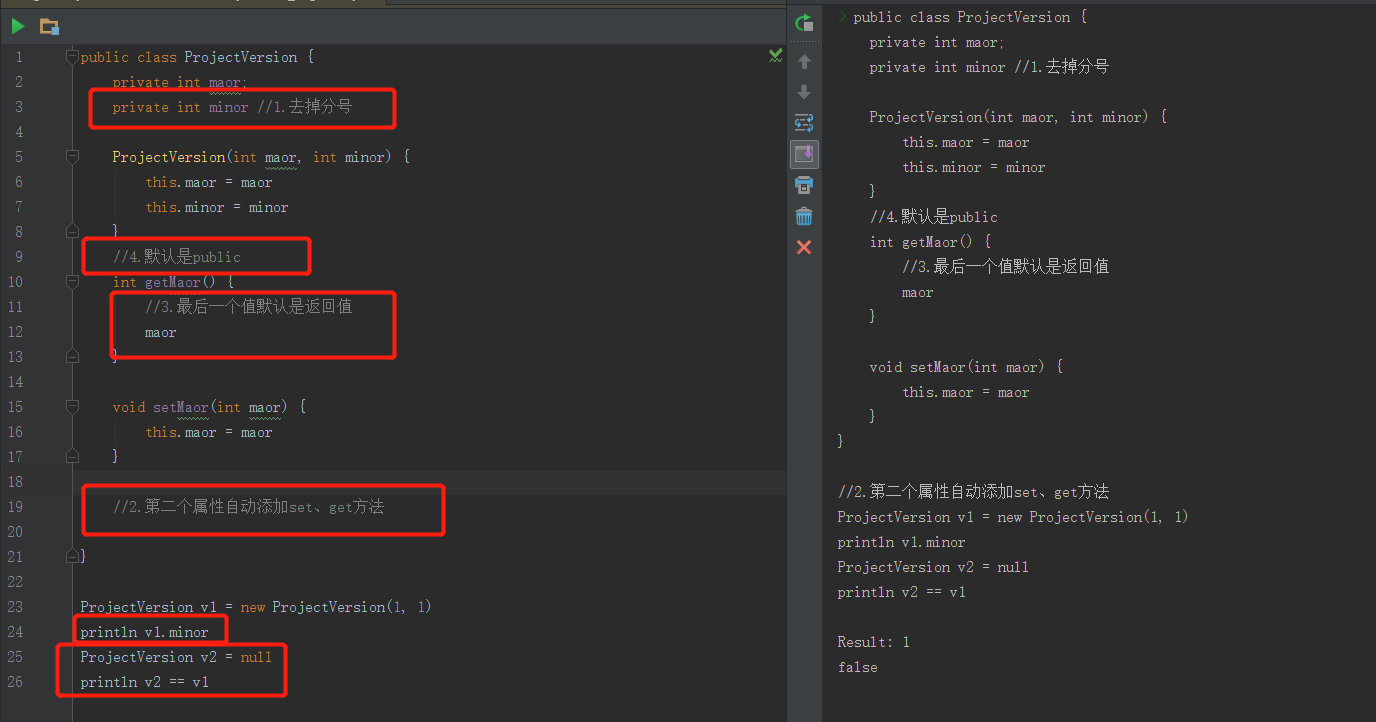Screen dimensions: 1376x722
Task: Close the console with red X
Action: point(804,247)
